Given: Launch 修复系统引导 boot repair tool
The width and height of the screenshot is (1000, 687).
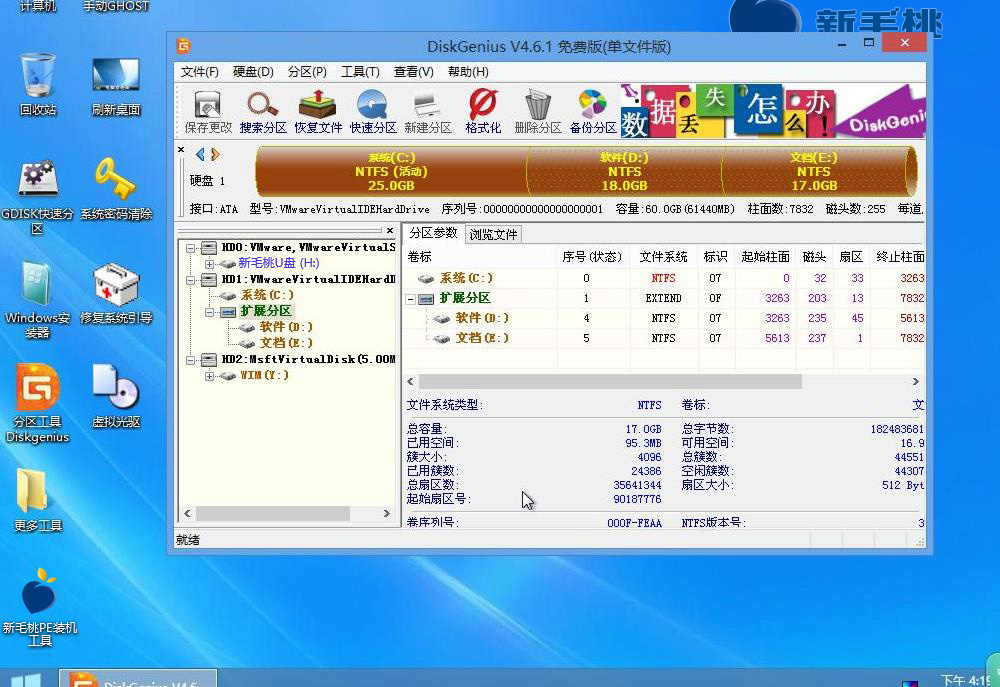Looking at the screenshot, I should point(116,293).
